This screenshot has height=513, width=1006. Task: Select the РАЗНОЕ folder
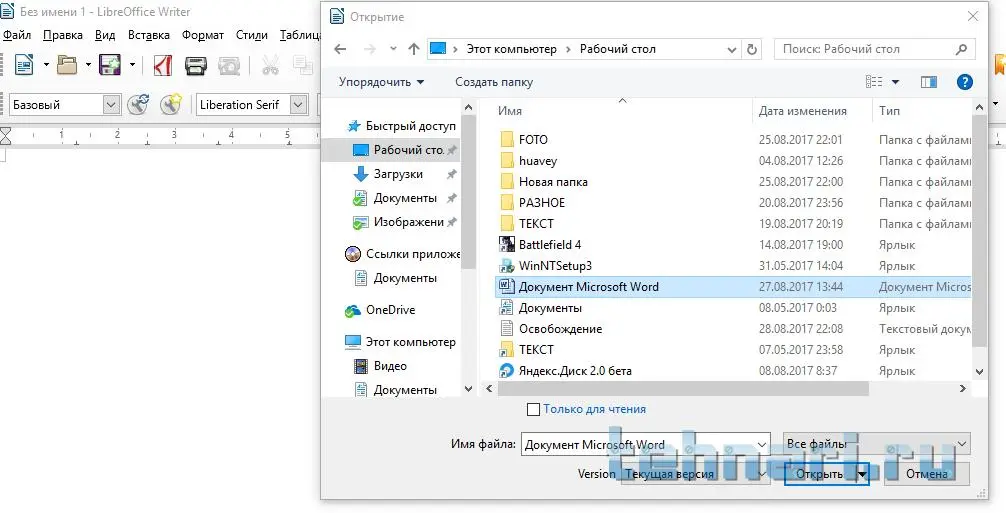point(542,203)
